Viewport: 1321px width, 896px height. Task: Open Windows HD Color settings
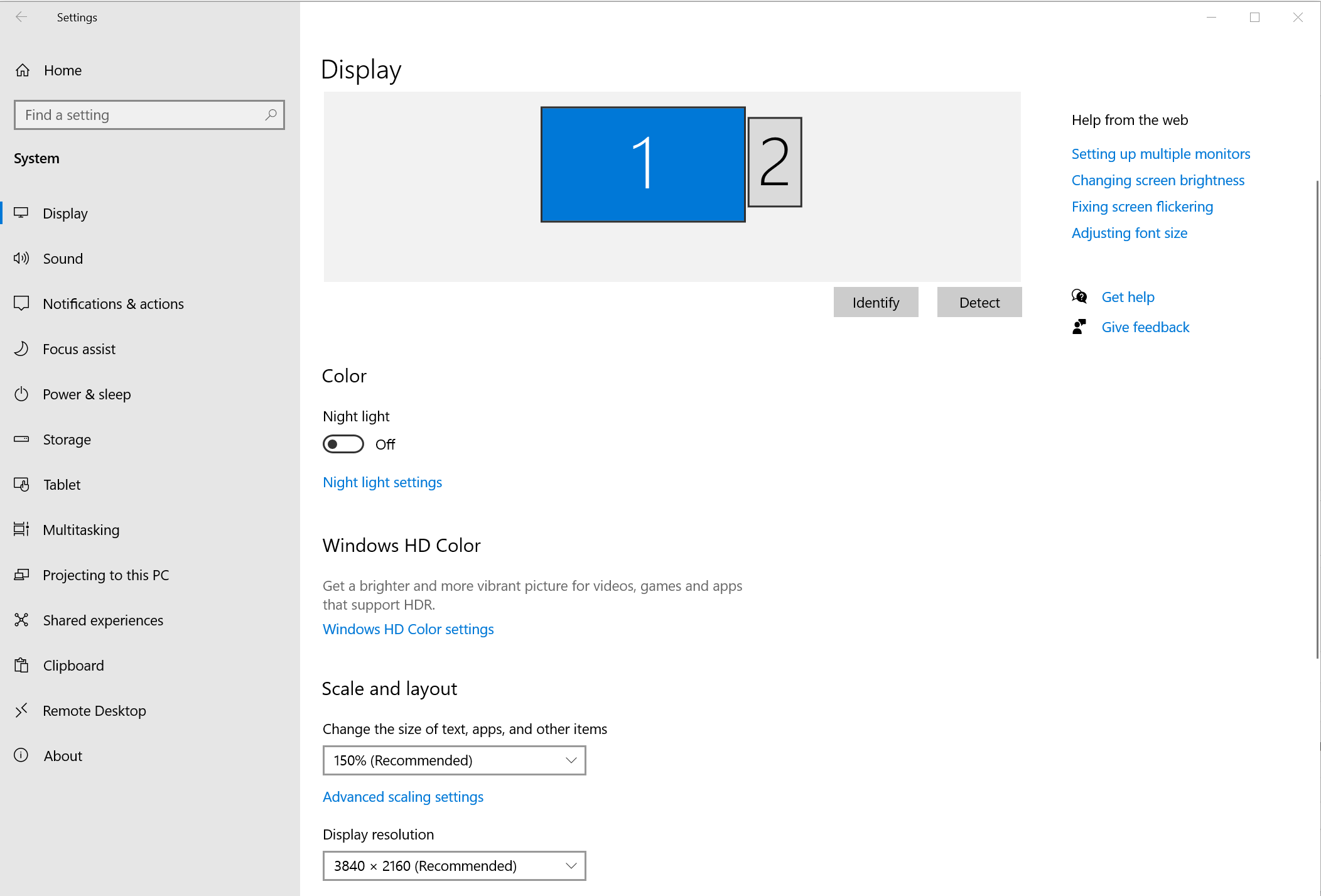pos(407,628)
